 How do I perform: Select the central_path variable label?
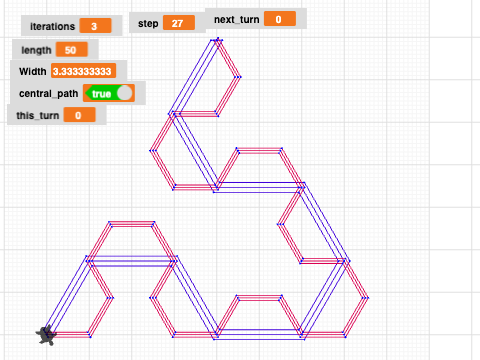(x=48, y=94)
